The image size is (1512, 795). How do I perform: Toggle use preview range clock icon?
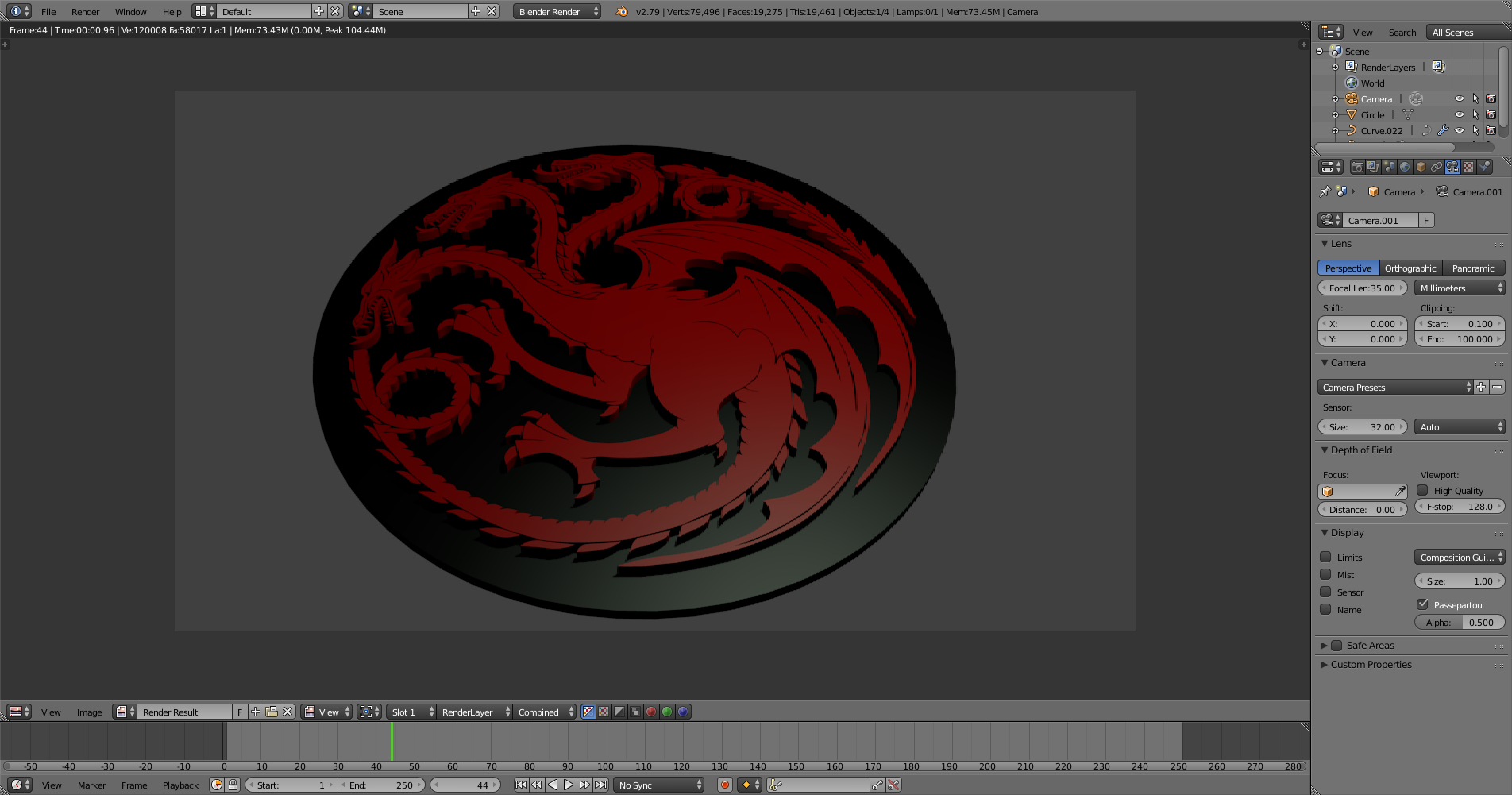tap(216, 785)
